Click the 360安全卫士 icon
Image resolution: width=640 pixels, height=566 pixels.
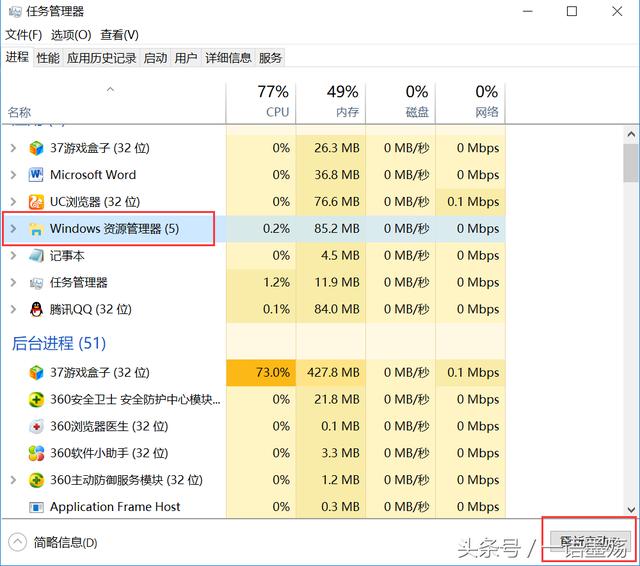tap(36, 400)
